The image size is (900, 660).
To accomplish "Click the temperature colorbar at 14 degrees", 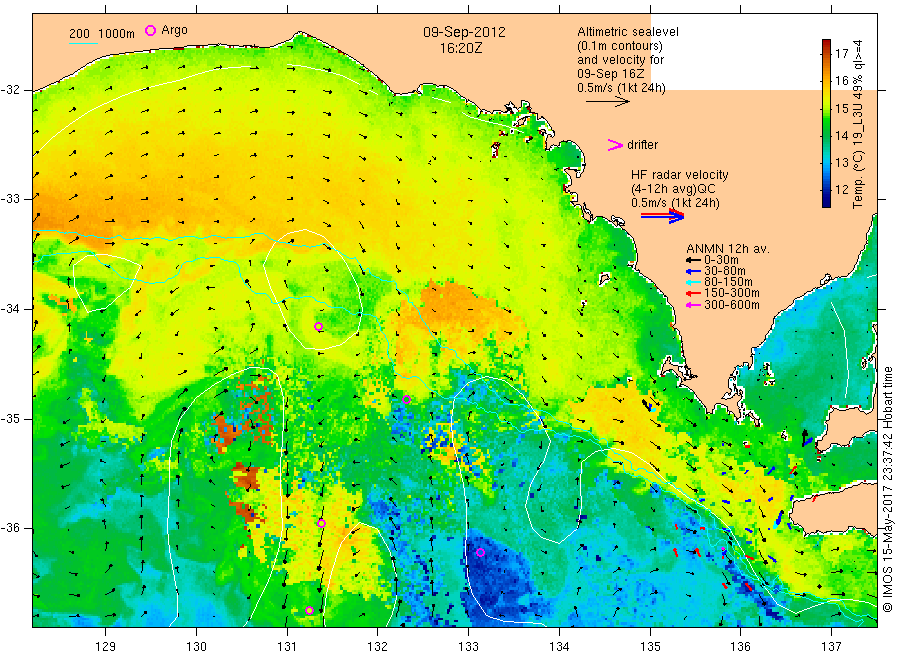I will [826, 135].
